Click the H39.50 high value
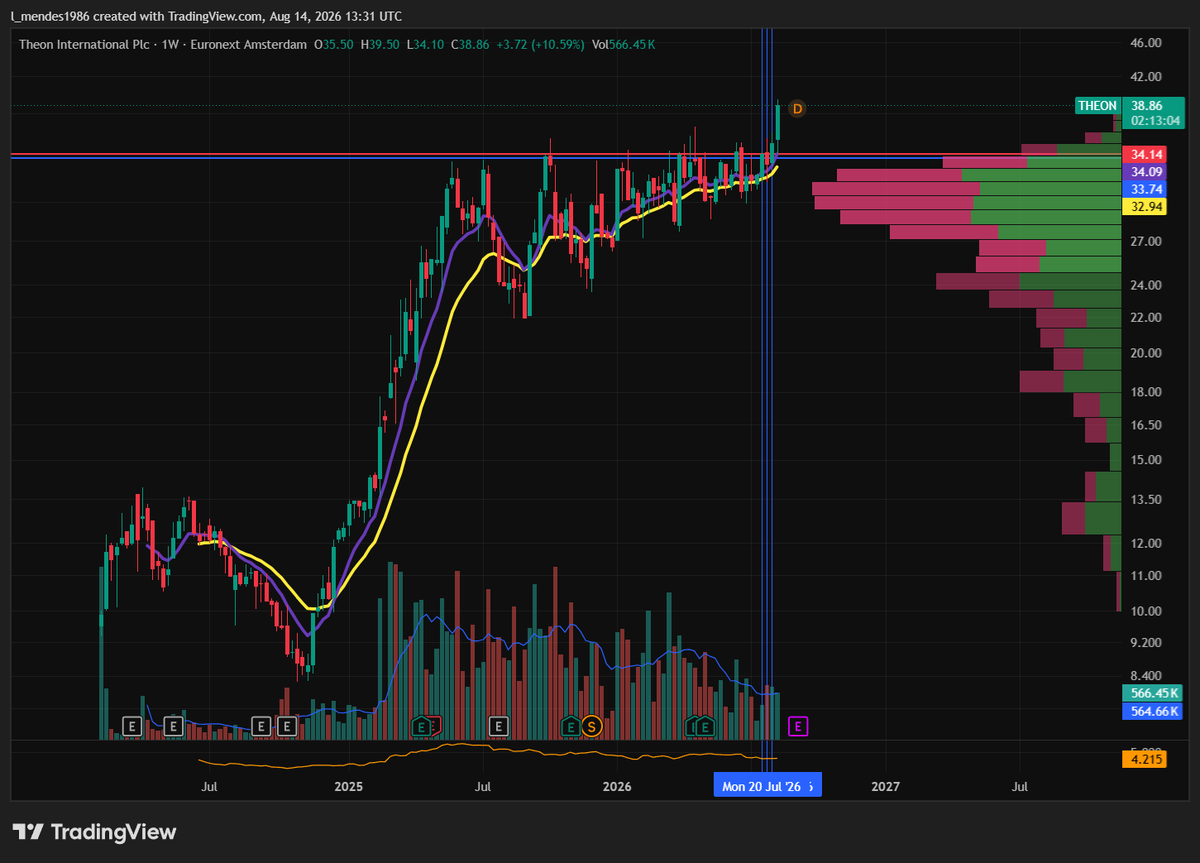 [x=380, y=45]
